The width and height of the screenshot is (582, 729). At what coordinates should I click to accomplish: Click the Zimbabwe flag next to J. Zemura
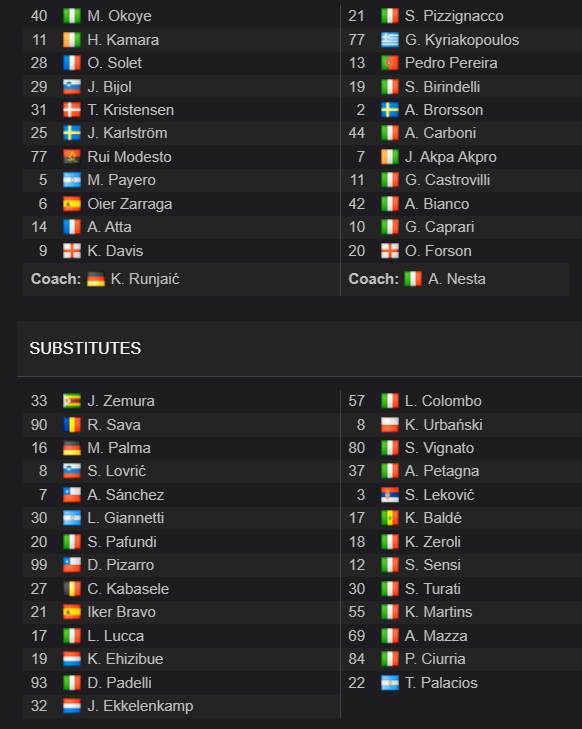pyautogui.click(x=72, y=401)
